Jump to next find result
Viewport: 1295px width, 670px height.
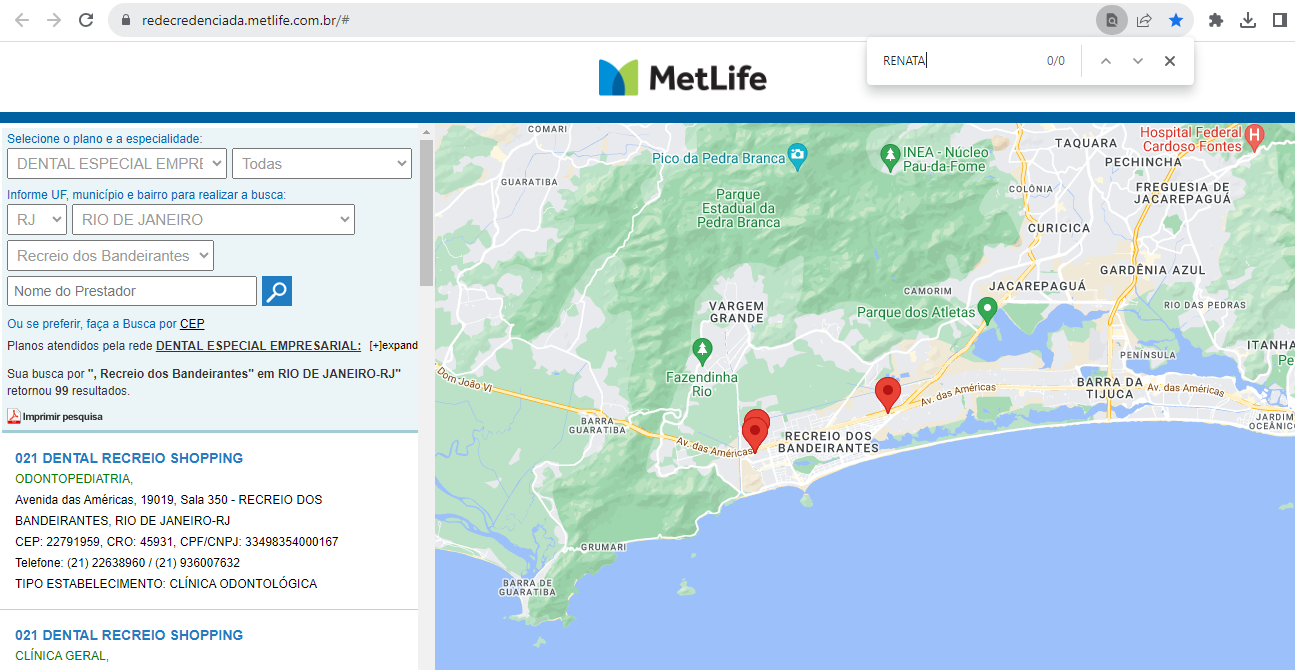pos(1137,61)
